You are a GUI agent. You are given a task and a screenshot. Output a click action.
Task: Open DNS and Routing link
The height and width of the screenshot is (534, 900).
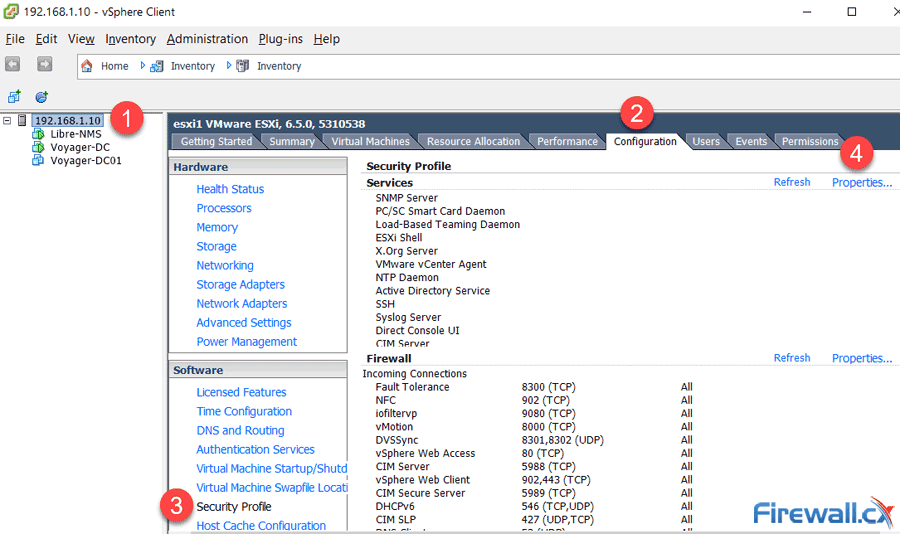(240, 430)
